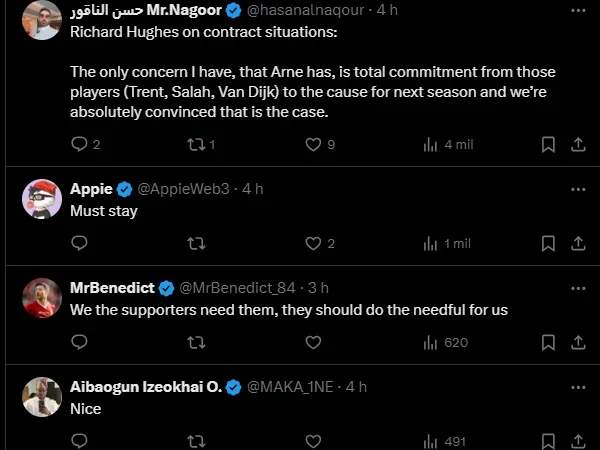The image size is (600, 450).
Task: Open the @AppieWeb3 profile handle
Action: click(x=183, y=188)
